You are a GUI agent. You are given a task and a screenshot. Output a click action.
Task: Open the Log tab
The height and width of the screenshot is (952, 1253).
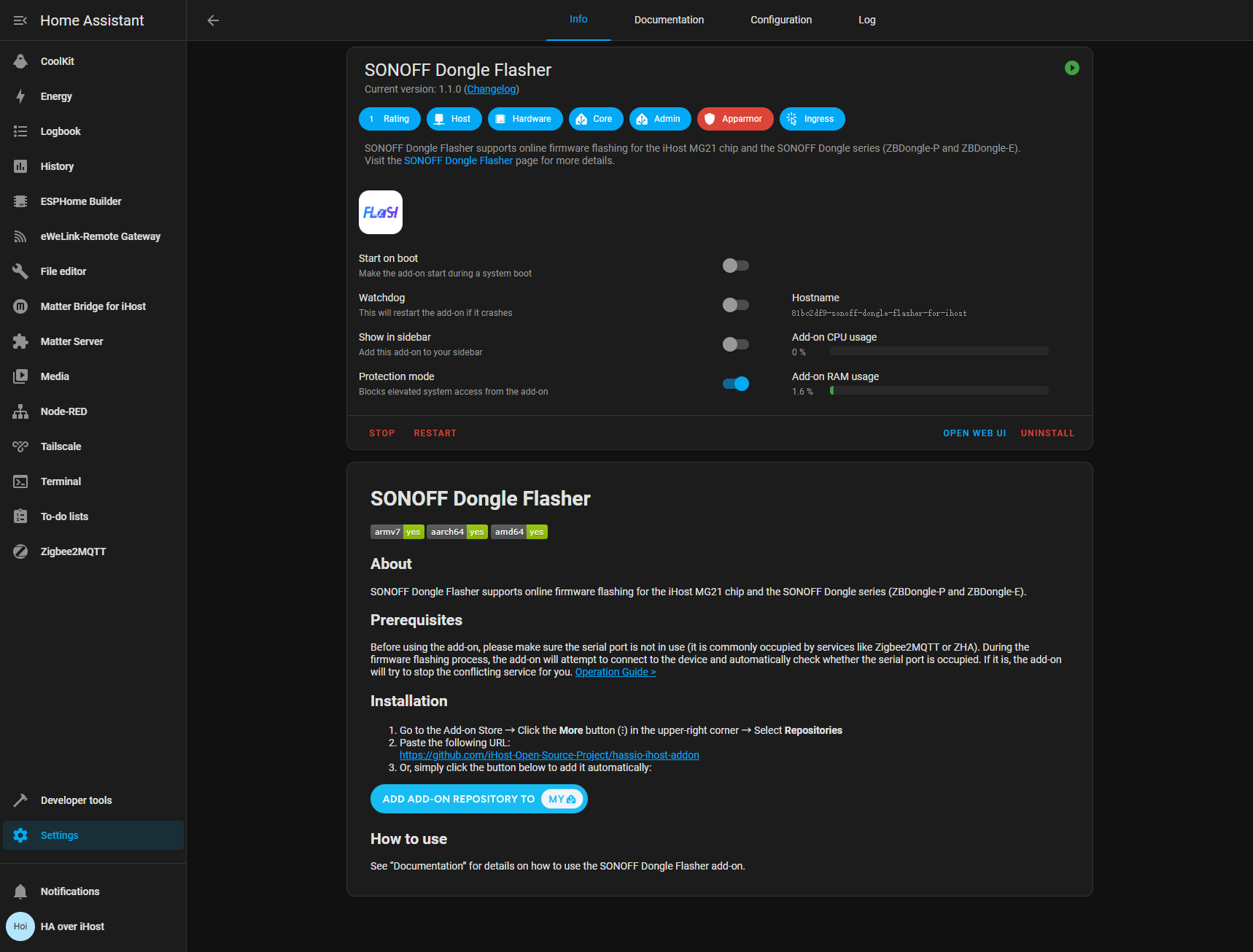[x=867, y=20]
